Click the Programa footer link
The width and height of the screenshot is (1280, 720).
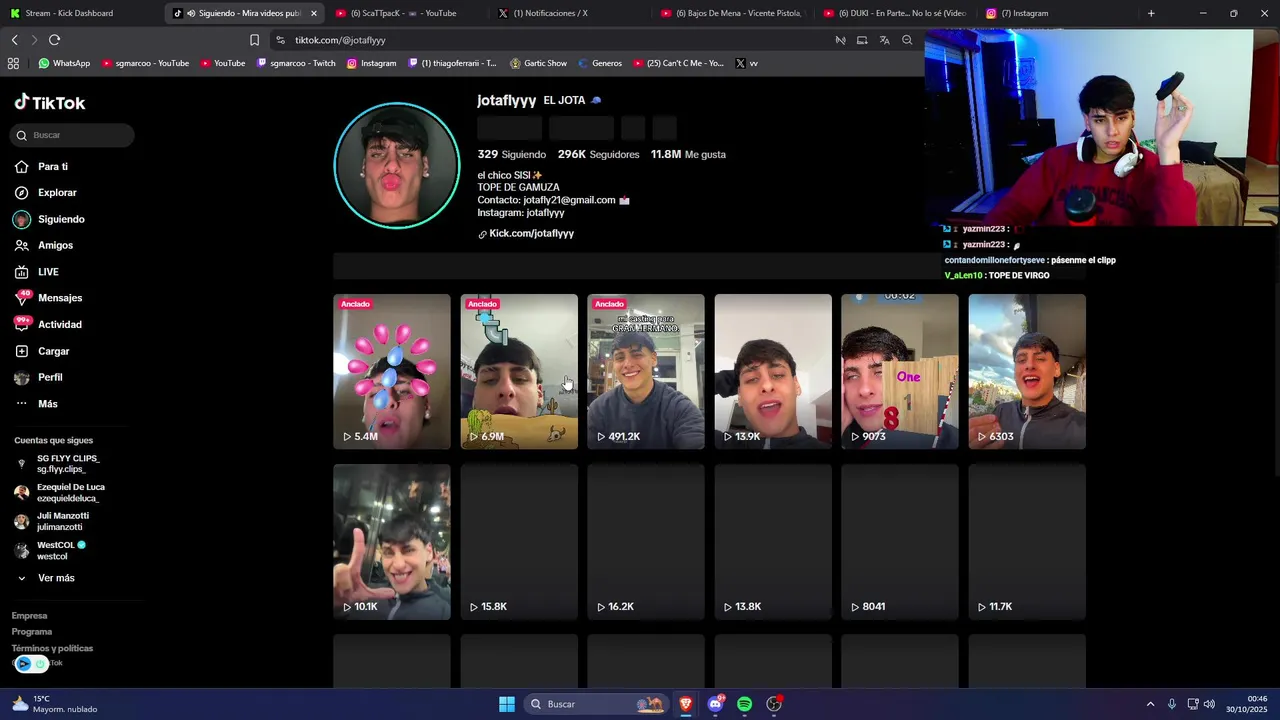point(31,632)
